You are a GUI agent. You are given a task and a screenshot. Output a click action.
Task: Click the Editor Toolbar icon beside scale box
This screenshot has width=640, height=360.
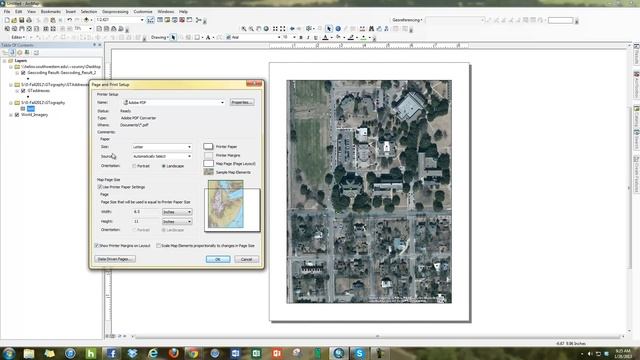(x=151, y=20)
